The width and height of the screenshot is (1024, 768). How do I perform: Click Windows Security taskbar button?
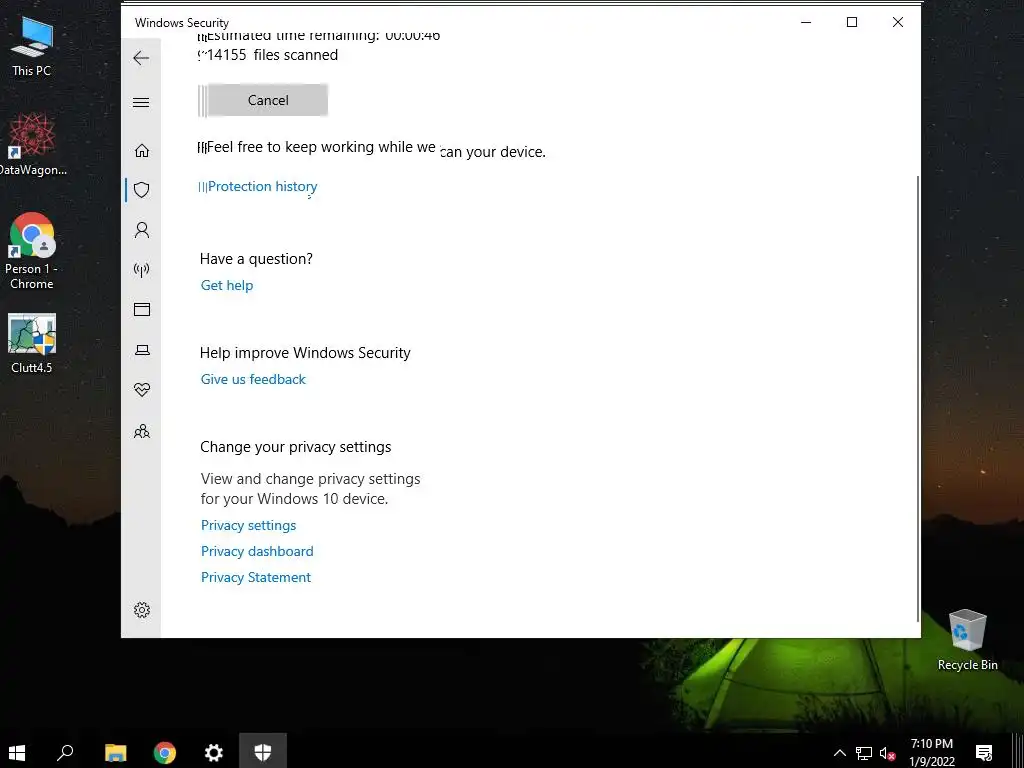263,752
